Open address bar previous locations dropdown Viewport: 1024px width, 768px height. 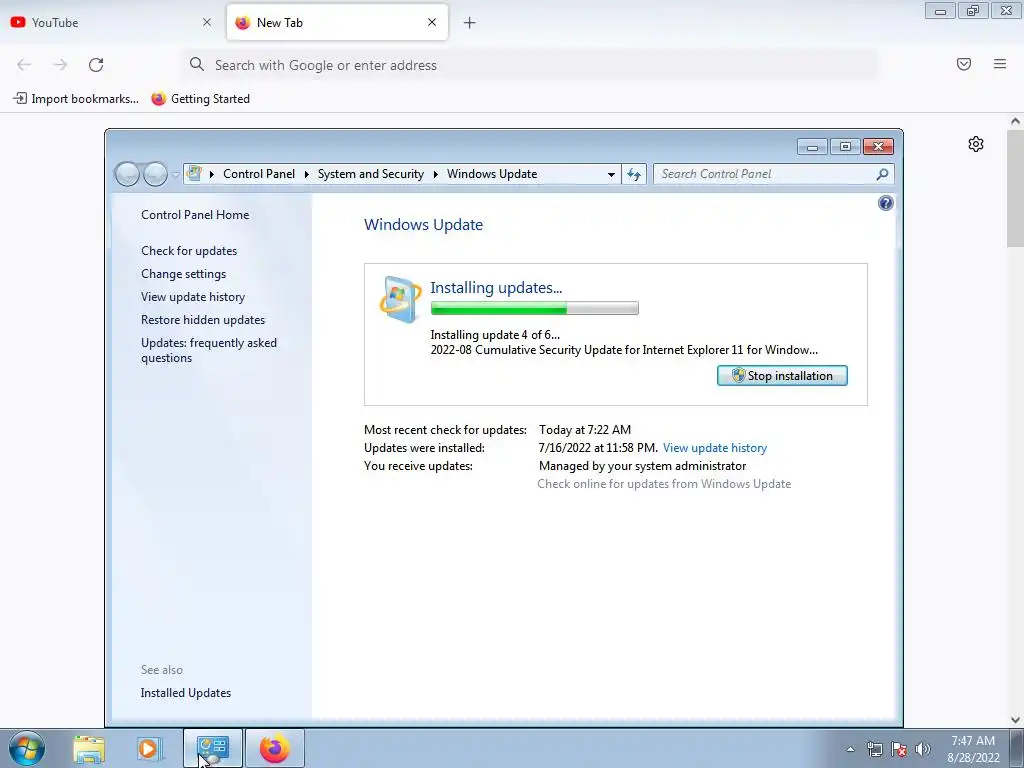coord(611,174)
